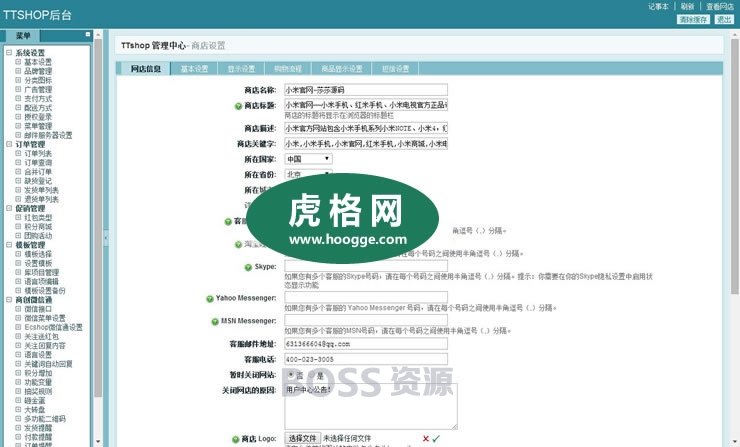Switch to the 商品显示设置 tab
The width and height of the screenshot is (740, 447).
click(342, 69)
